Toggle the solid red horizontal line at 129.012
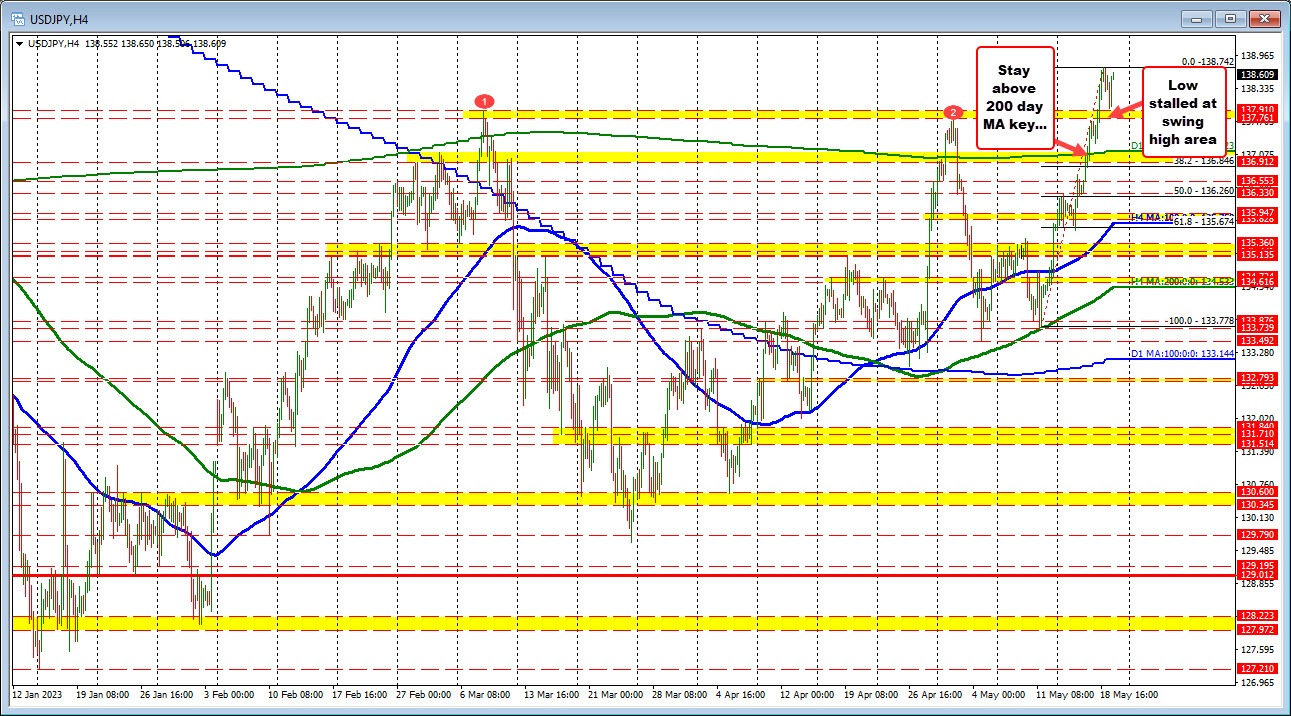 click(x=600, y=576)
